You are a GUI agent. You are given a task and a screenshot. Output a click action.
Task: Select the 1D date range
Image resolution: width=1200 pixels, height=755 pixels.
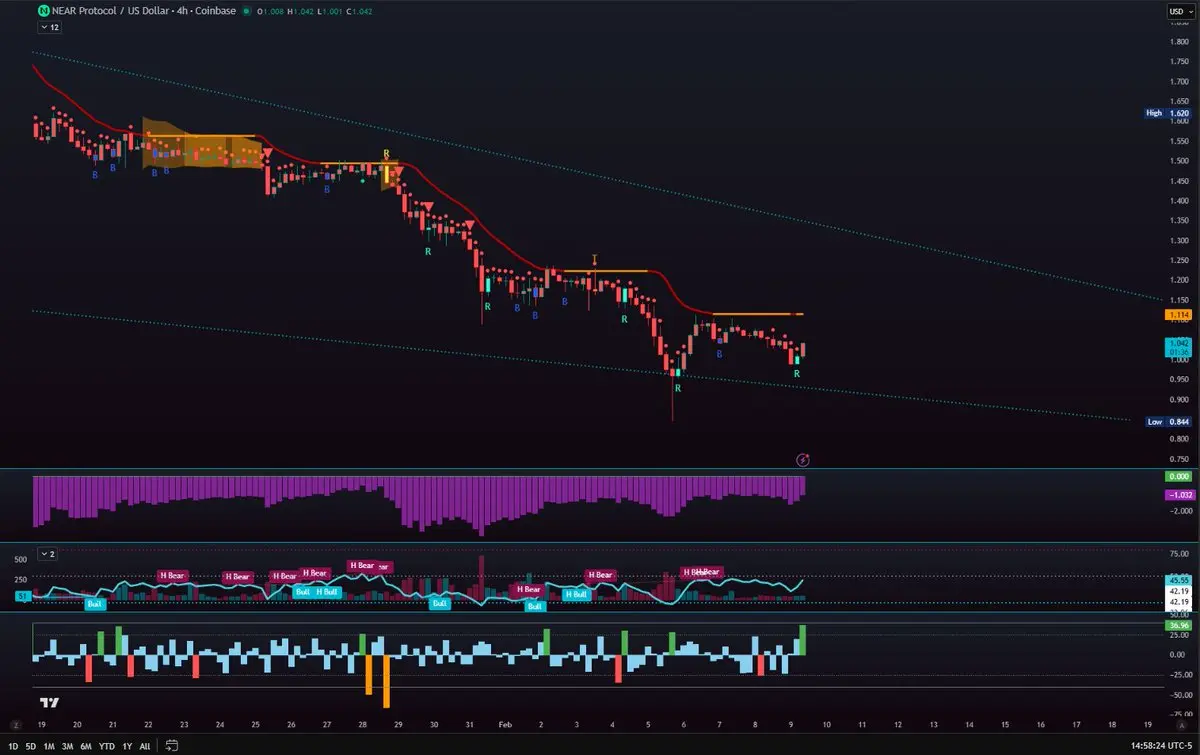[13, 745]
